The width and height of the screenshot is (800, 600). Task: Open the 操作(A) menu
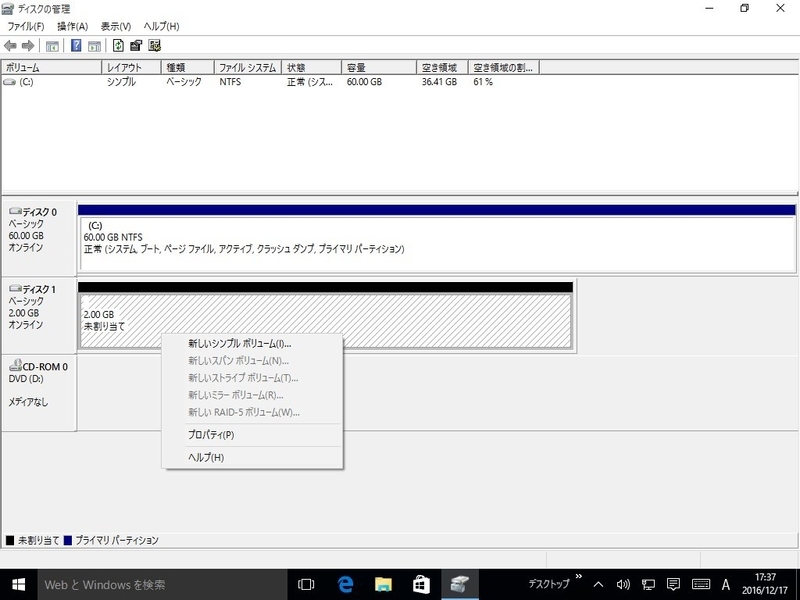click(72, 26)
